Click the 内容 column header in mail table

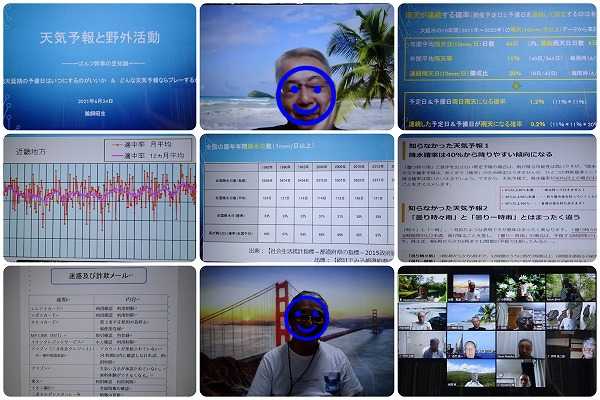[131, 300]
